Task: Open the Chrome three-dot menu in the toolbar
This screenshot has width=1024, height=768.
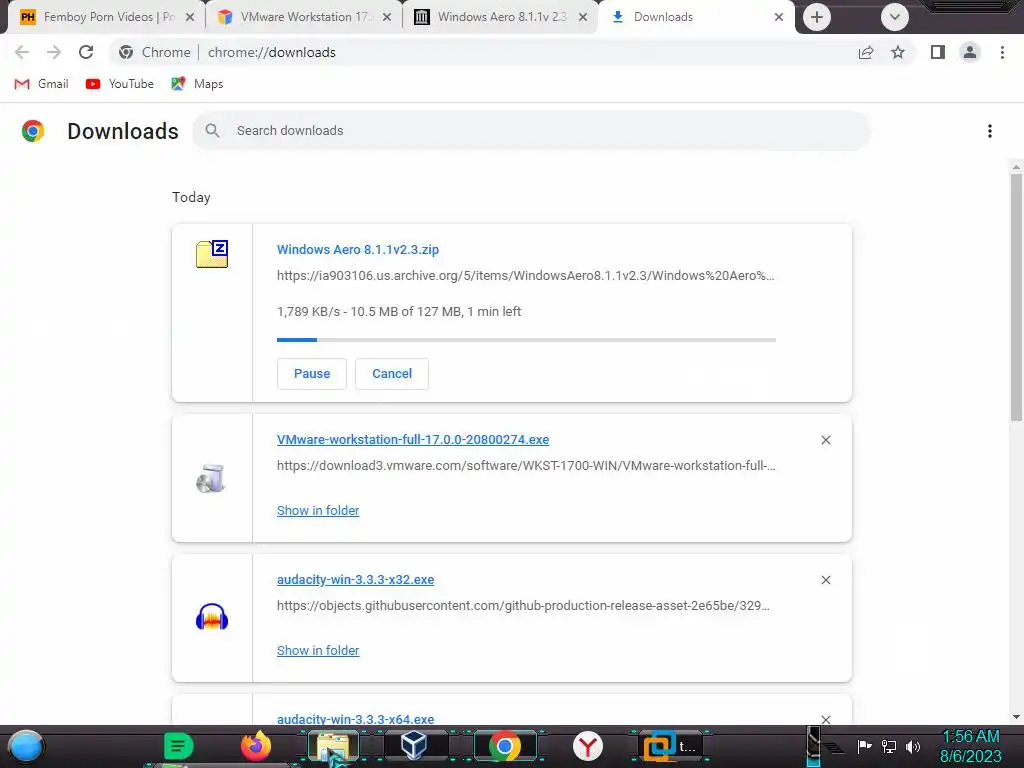Action: (x=1002, y=52)
